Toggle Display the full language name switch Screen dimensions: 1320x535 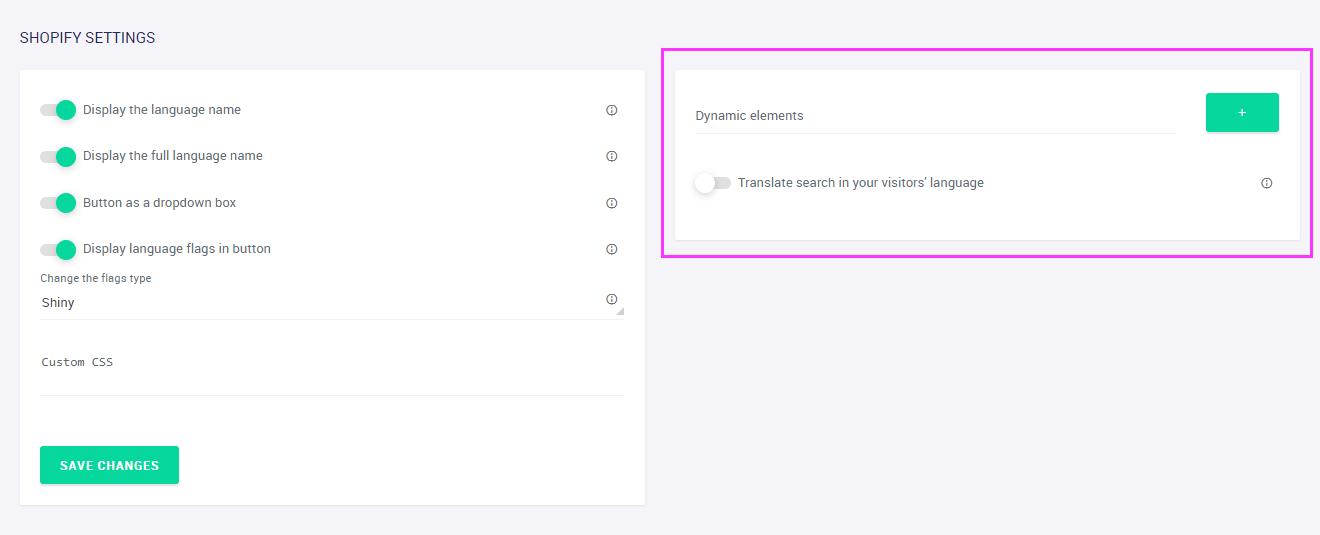pyautogui.click(x=58, y=156)
